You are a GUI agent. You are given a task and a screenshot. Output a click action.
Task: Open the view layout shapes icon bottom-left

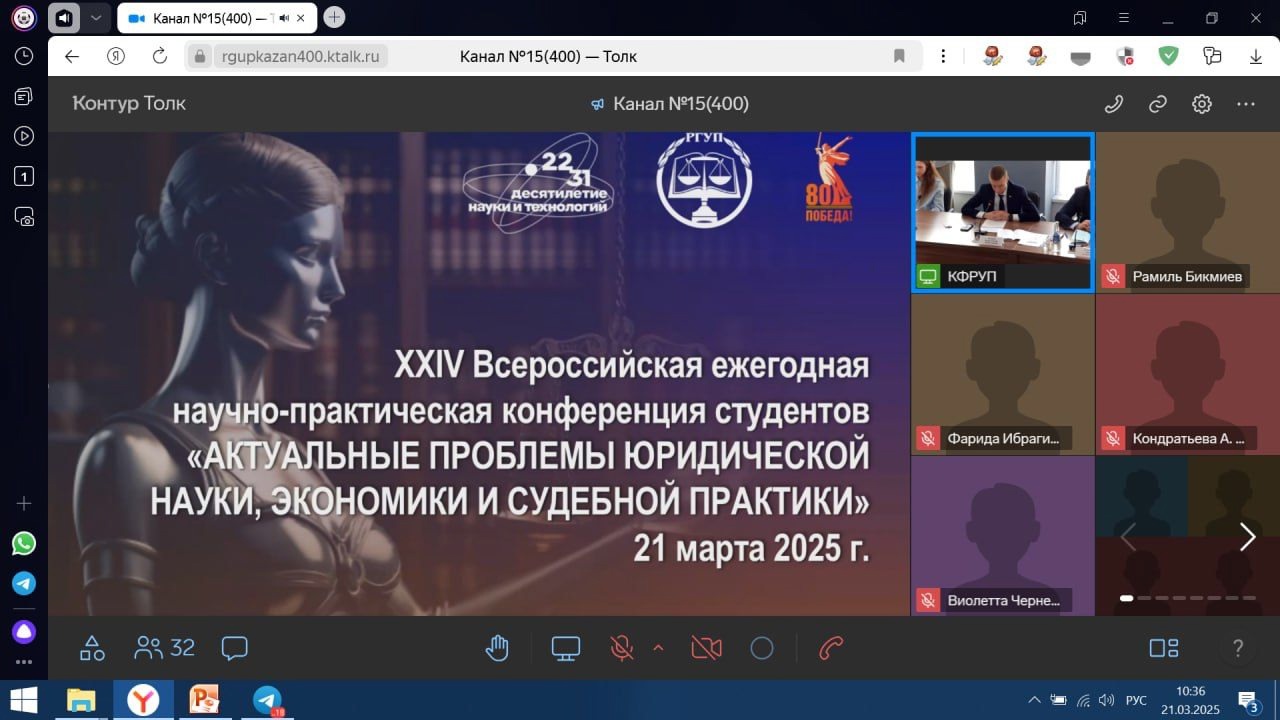pos(93,647)
